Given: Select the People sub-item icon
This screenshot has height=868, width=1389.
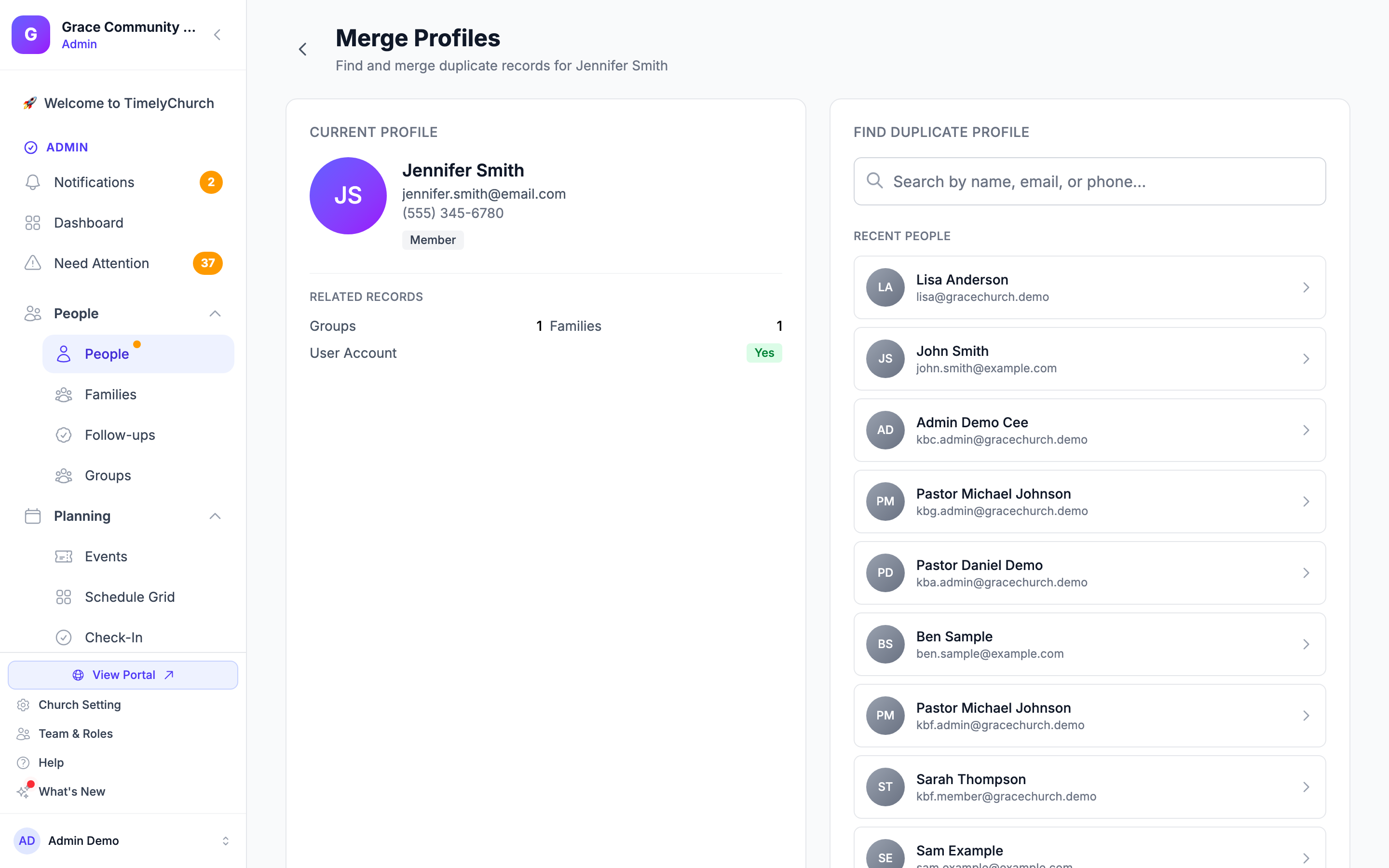Looking at the screenshot, I should [64, 354].
